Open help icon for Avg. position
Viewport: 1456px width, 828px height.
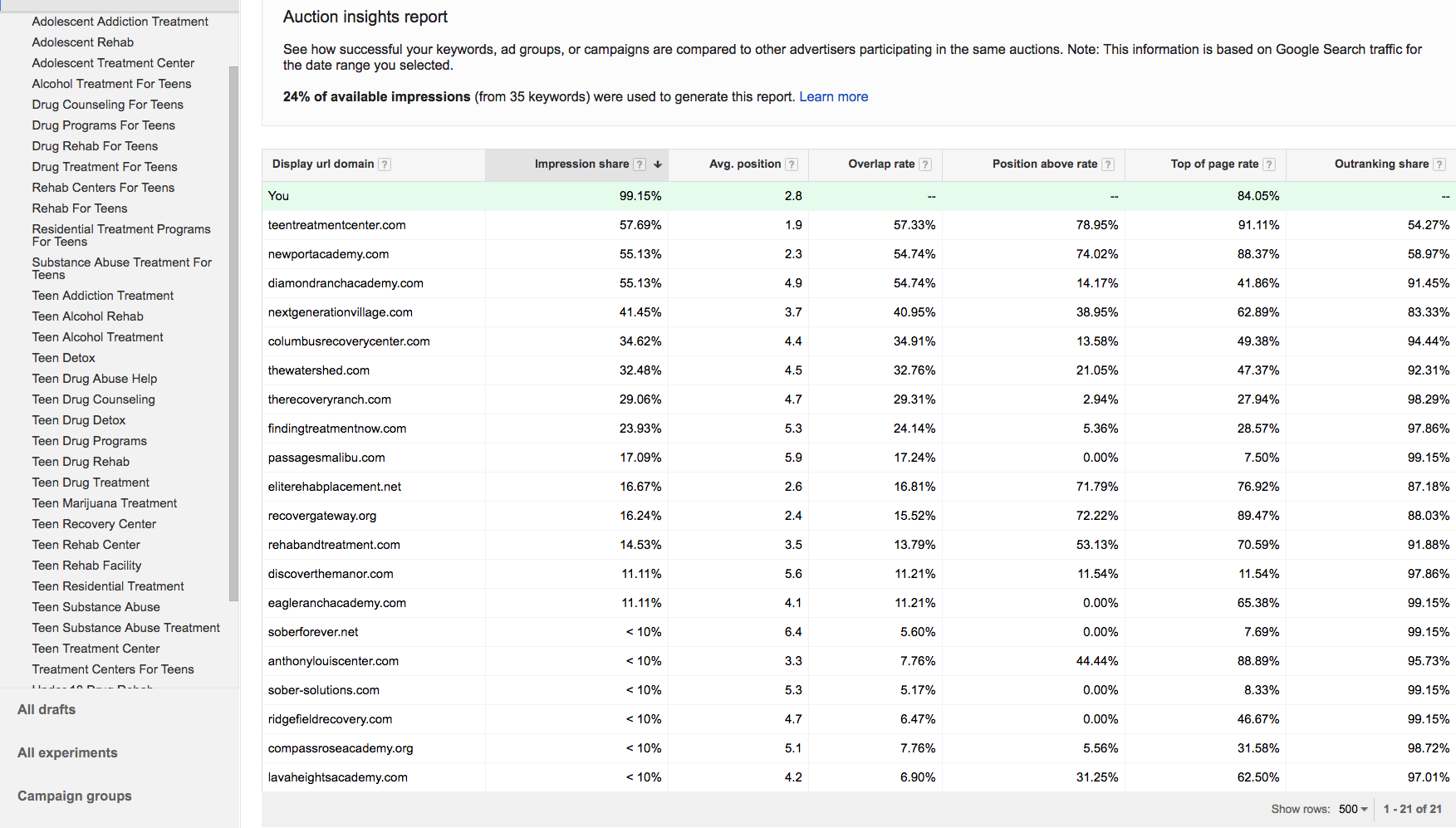(x=792, y=164)
